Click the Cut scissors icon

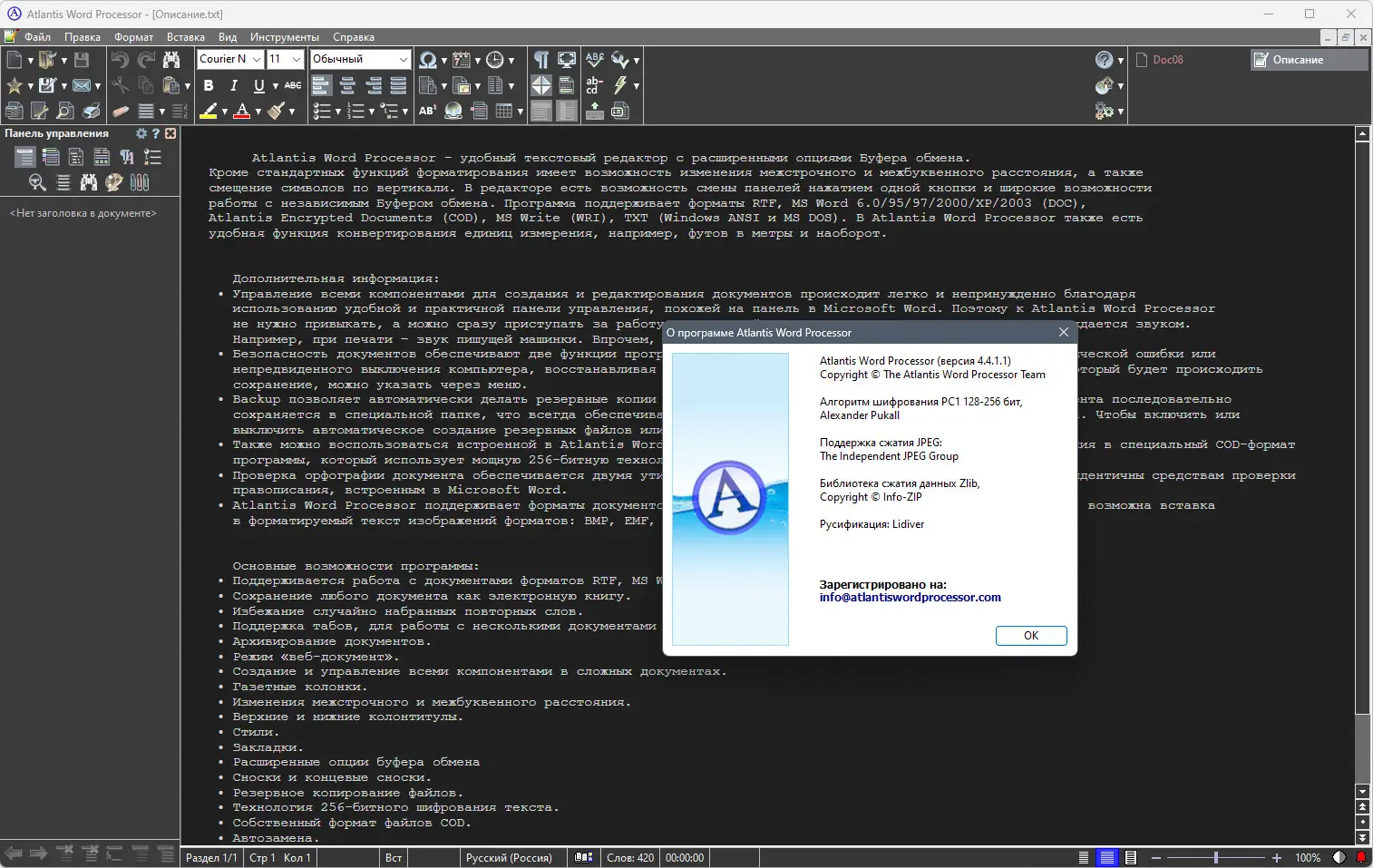click(x=120, y=85)
